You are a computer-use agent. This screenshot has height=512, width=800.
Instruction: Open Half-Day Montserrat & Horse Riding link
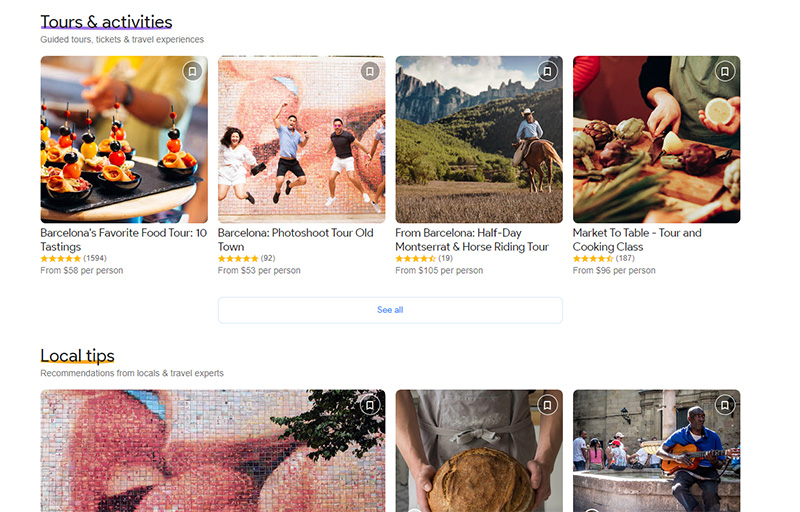pos(472,240)
